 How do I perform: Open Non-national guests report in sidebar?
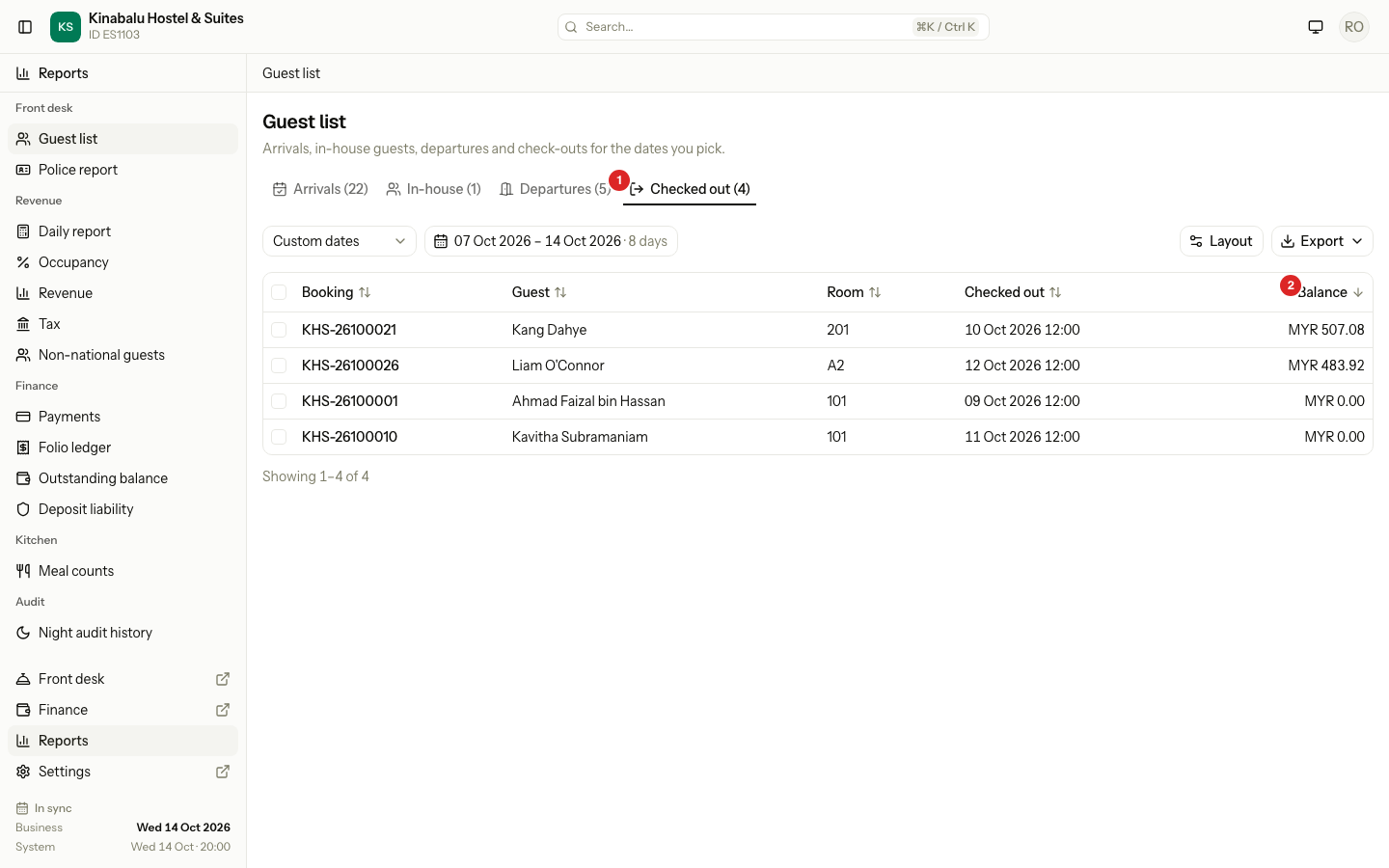[123, 355]
